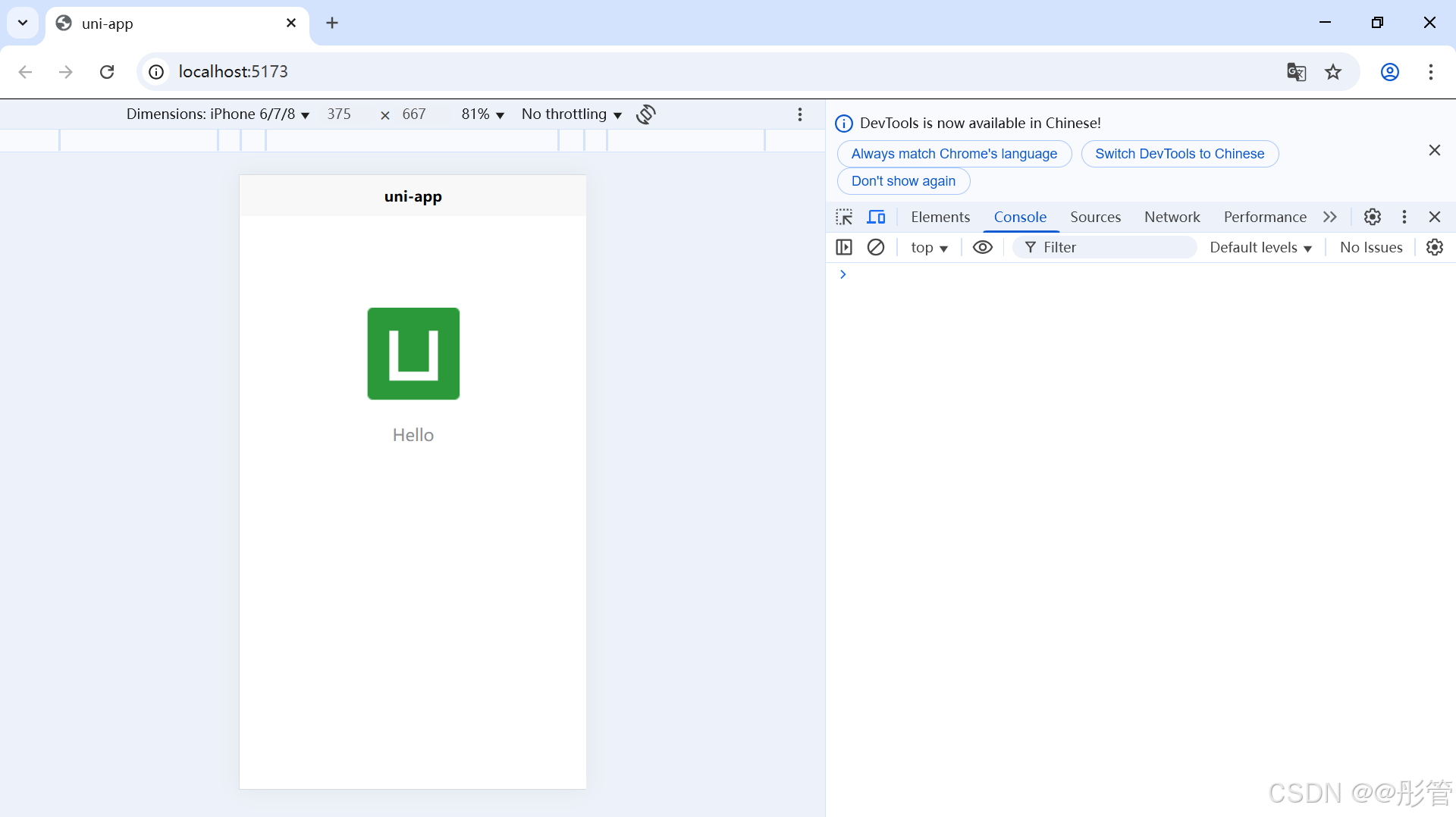
Task: Dismiss the DevTools language notification
Action: (x=1435, y=150)
